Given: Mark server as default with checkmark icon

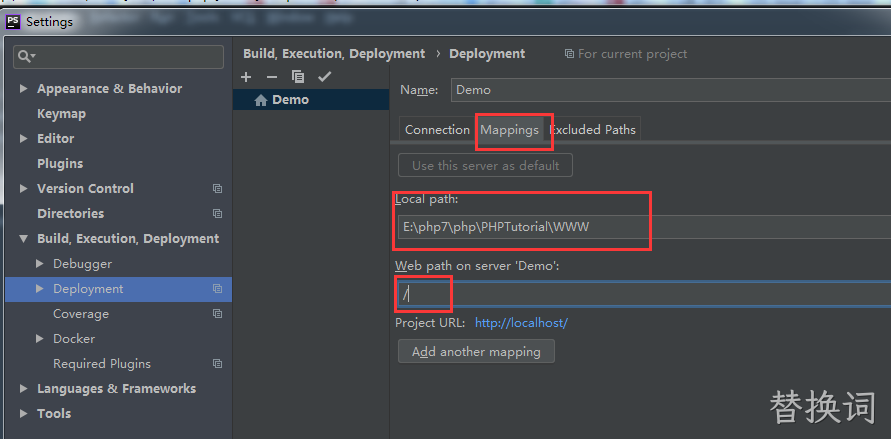Looking at the screenshot, I should click(x=324, y=77).
